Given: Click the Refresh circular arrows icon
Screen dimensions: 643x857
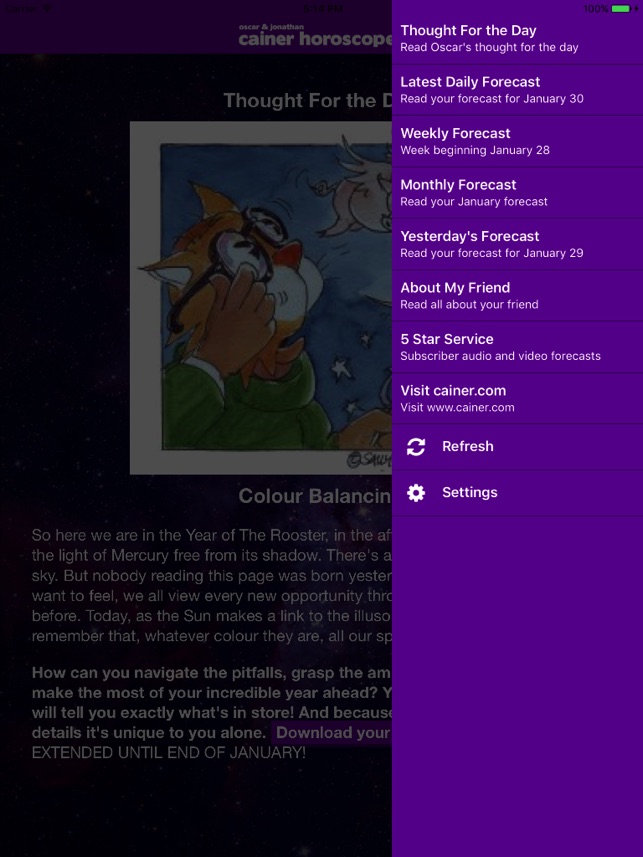Looking at the screenshot, I should [416, 447].
